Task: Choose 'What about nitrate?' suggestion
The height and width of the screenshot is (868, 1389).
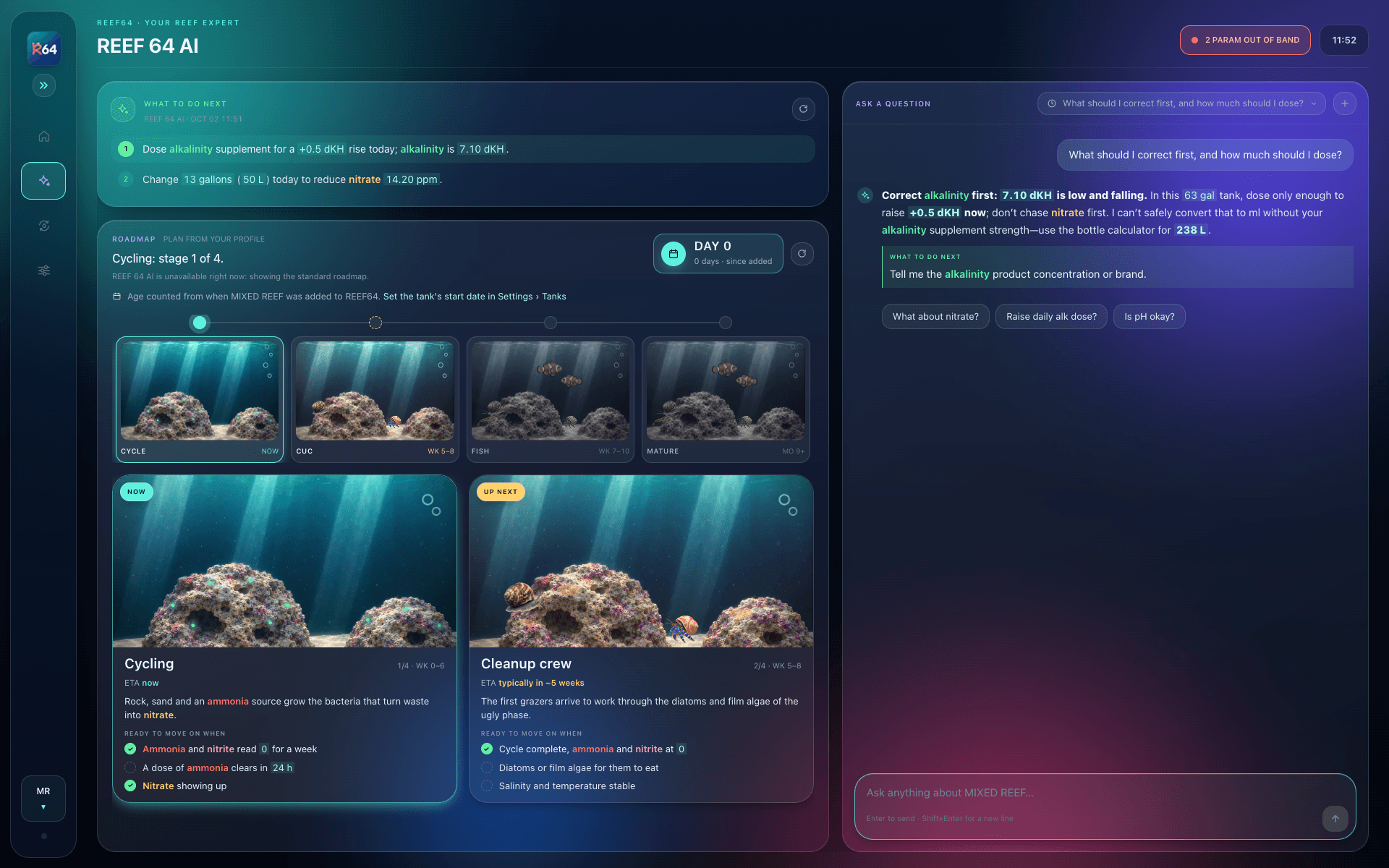Action: pyautogui.click(x=935, y=317)
